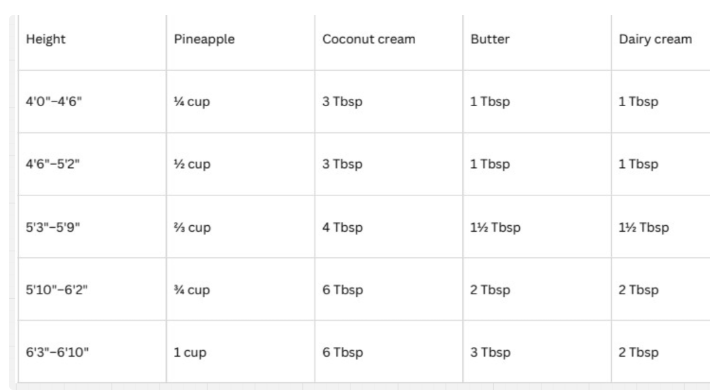This screenshot has width=710, height=390.
Task: Click the 4'0"–4'6" height cell
Action: coord(92,101)
